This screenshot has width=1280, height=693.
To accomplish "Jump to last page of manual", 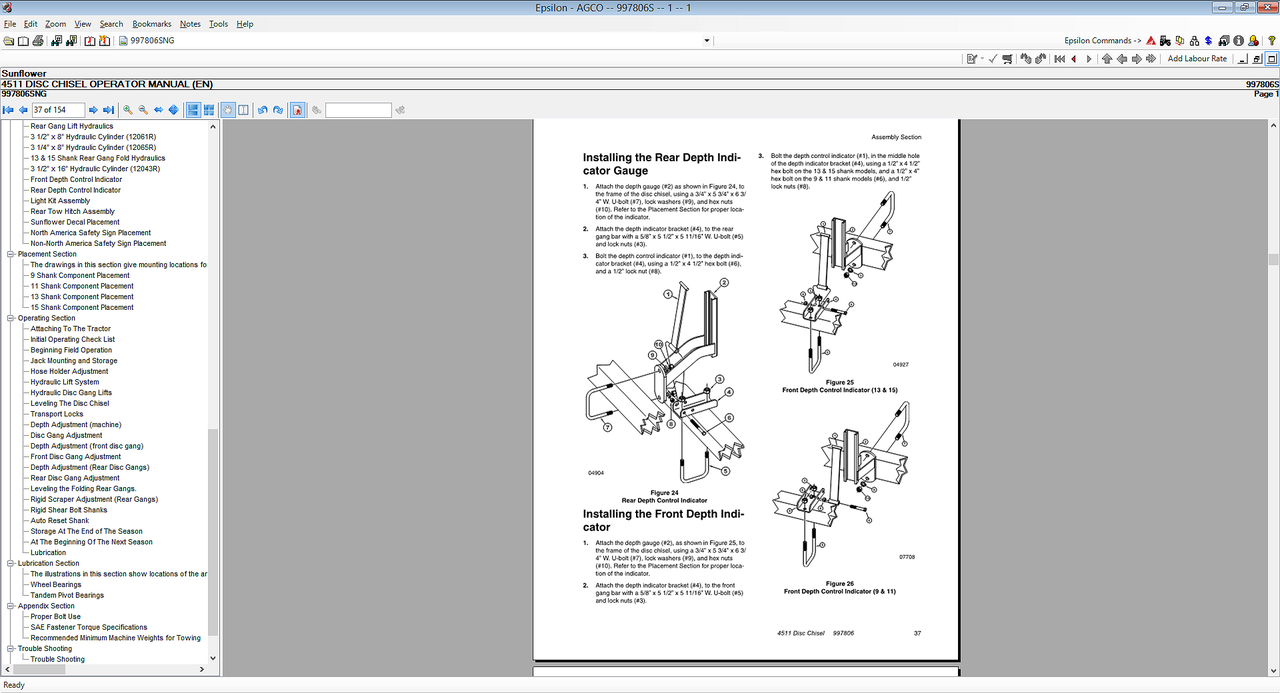I will 109,110.
